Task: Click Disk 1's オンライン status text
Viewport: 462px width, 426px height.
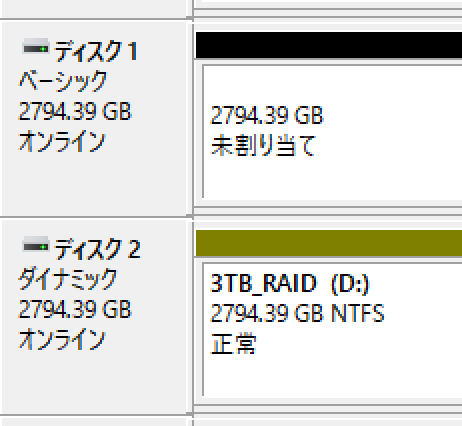Action: pyautogui.click(x=62, y=142)
